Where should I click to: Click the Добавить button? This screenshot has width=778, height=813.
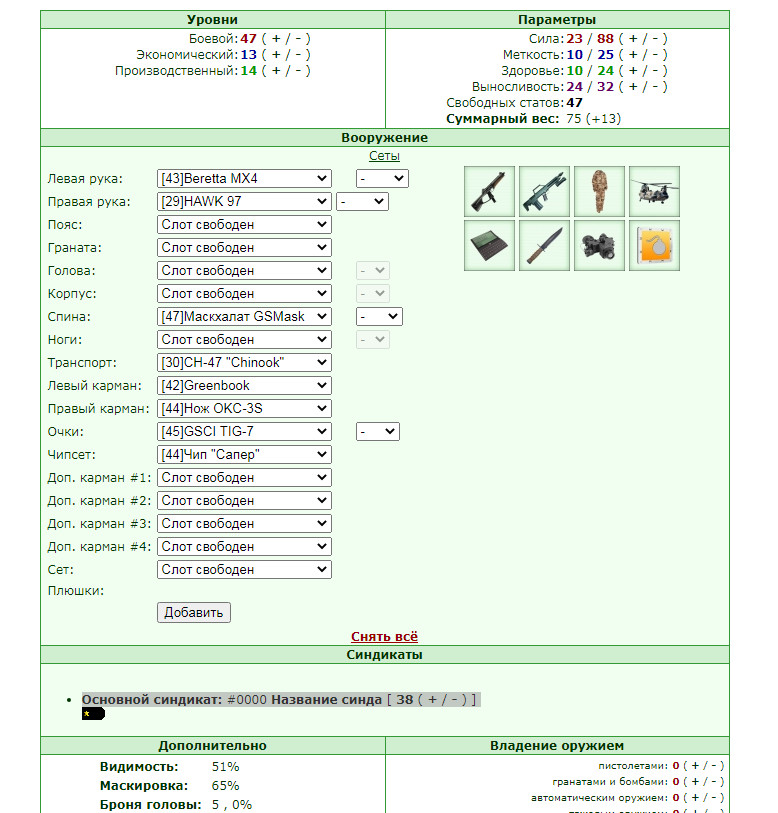click(194, 612)
